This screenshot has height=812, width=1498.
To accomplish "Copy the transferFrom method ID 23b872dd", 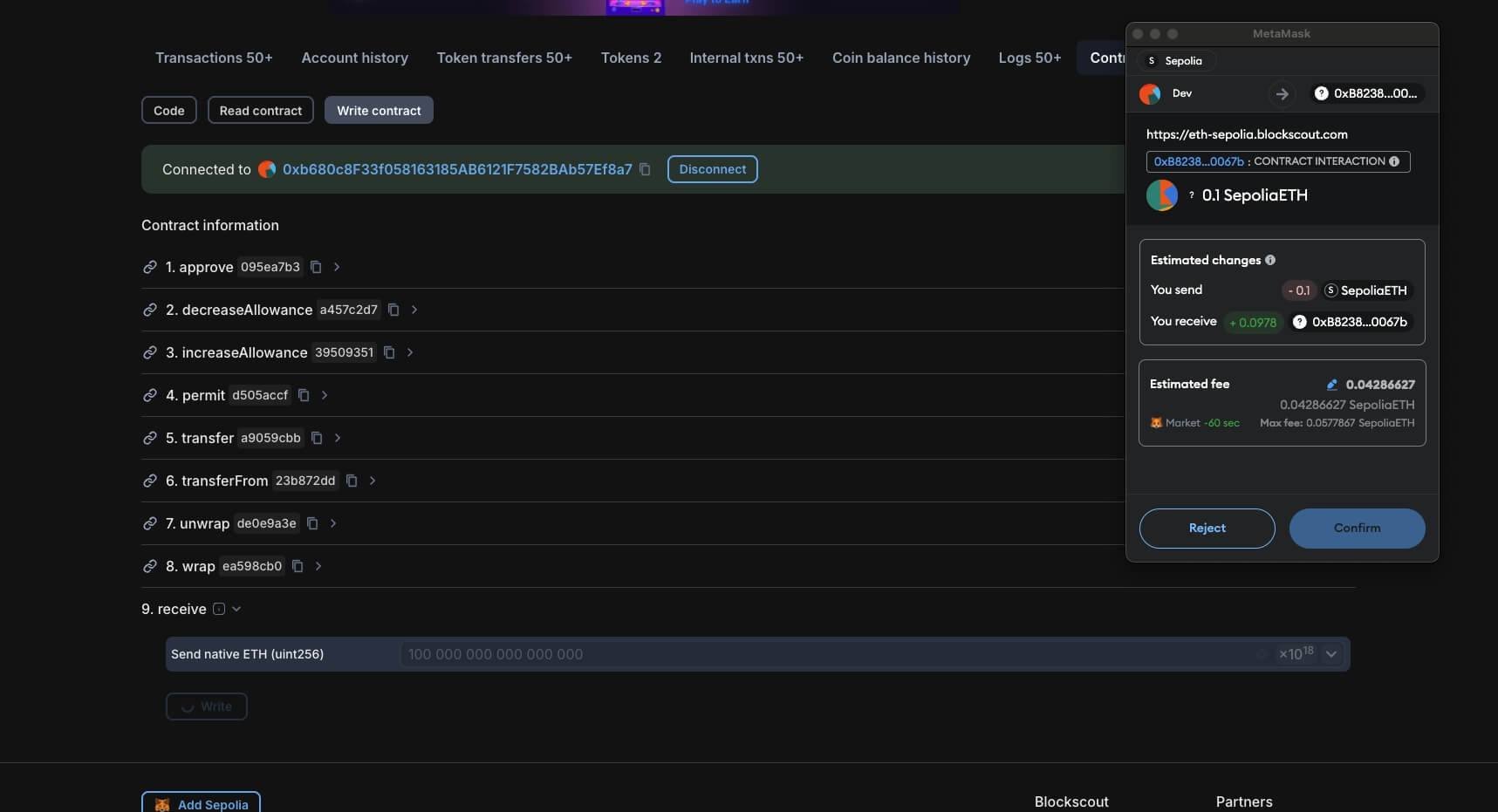I will coord(352,481).
